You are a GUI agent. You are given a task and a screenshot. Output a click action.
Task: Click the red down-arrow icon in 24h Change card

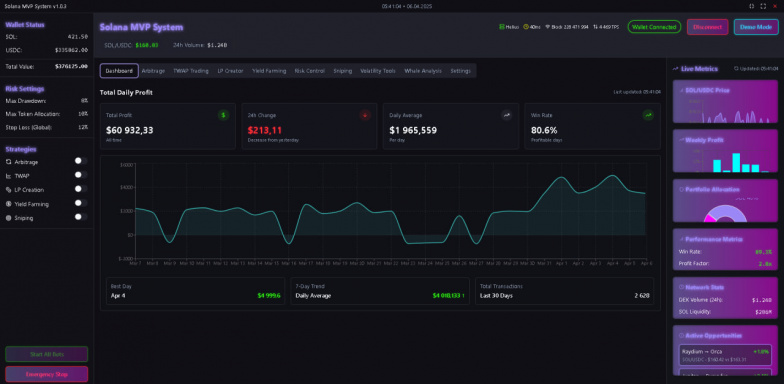[365, 115]
